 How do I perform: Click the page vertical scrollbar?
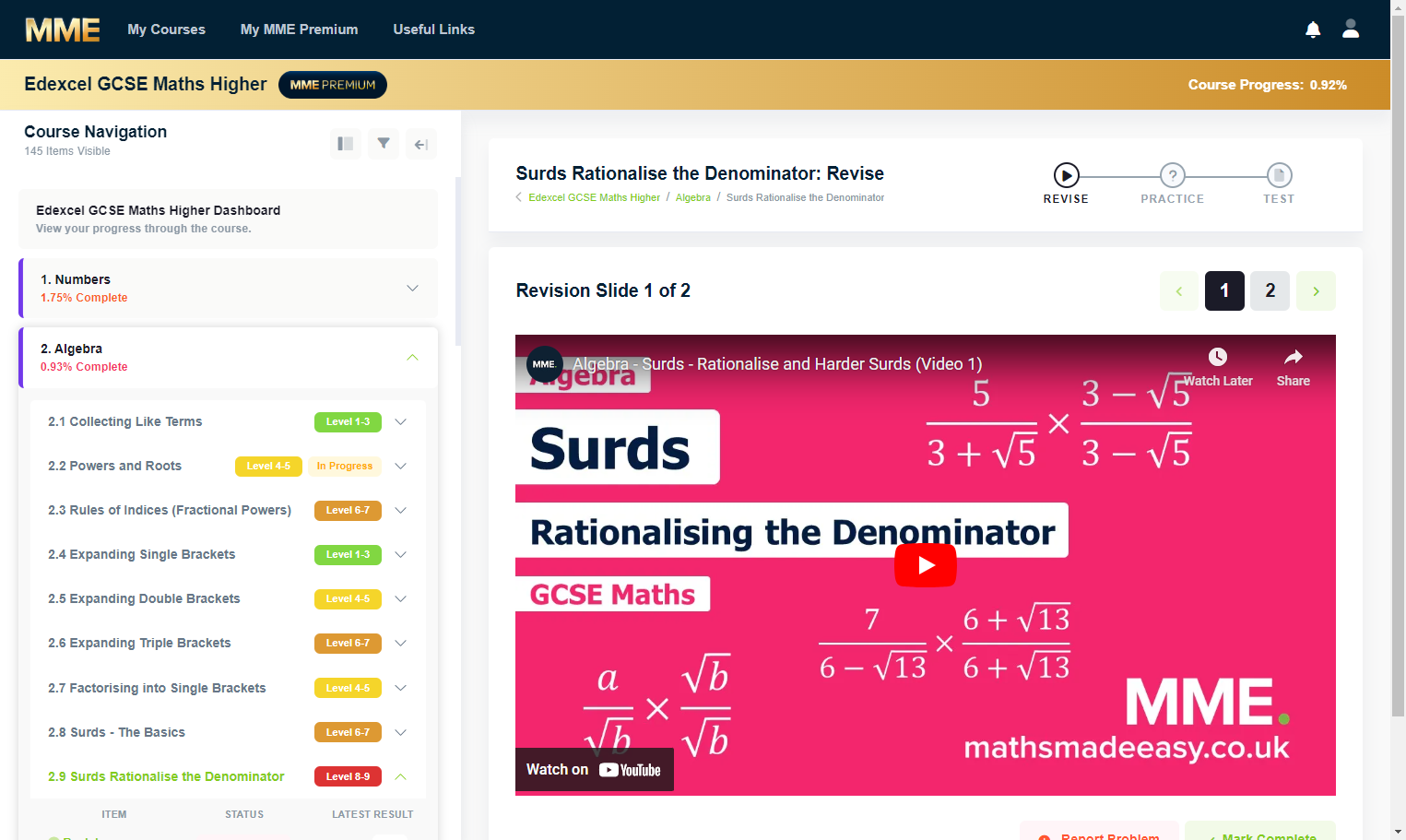(1398, 364)
